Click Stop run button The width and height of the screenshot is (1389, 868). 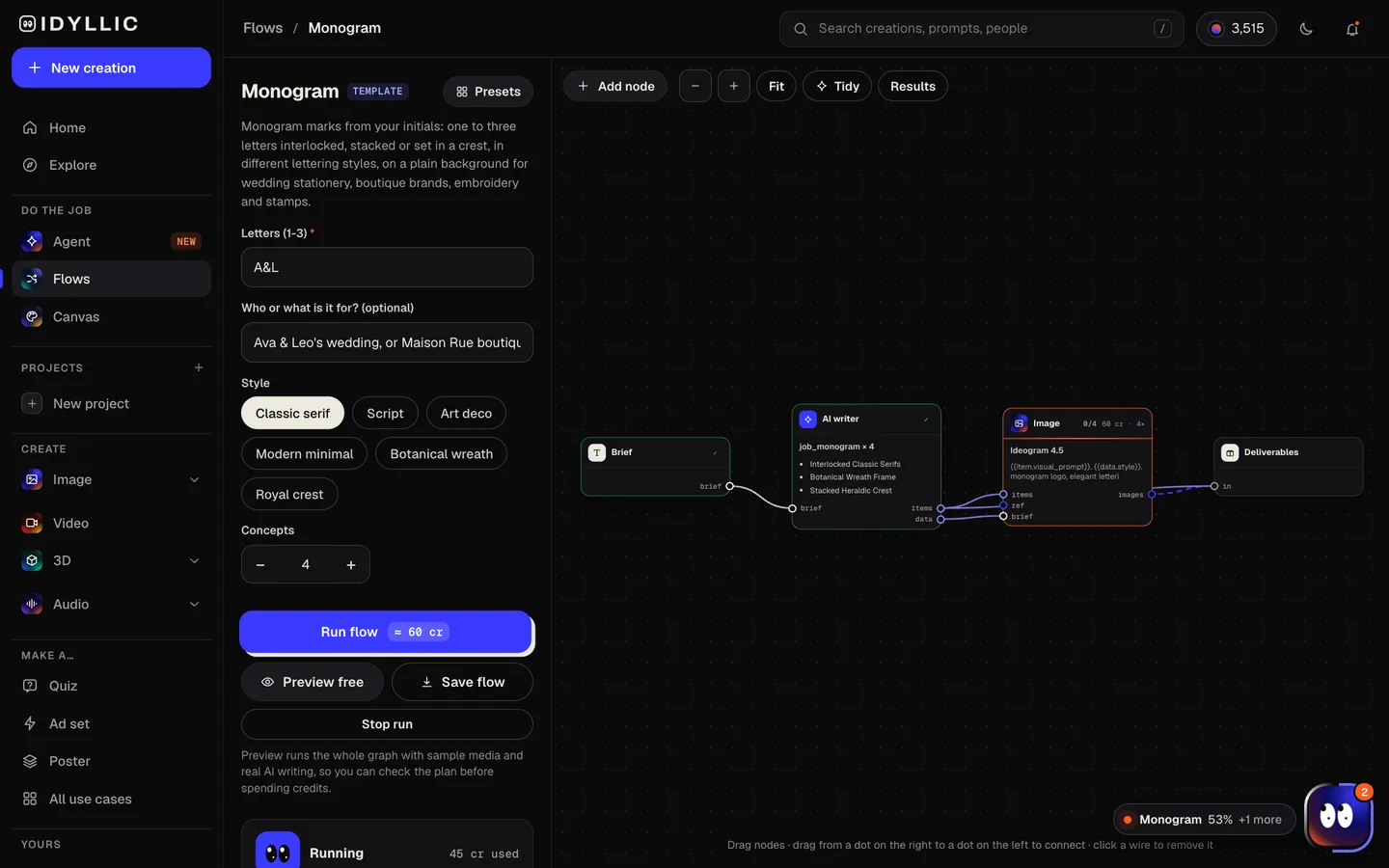point(387,724)
